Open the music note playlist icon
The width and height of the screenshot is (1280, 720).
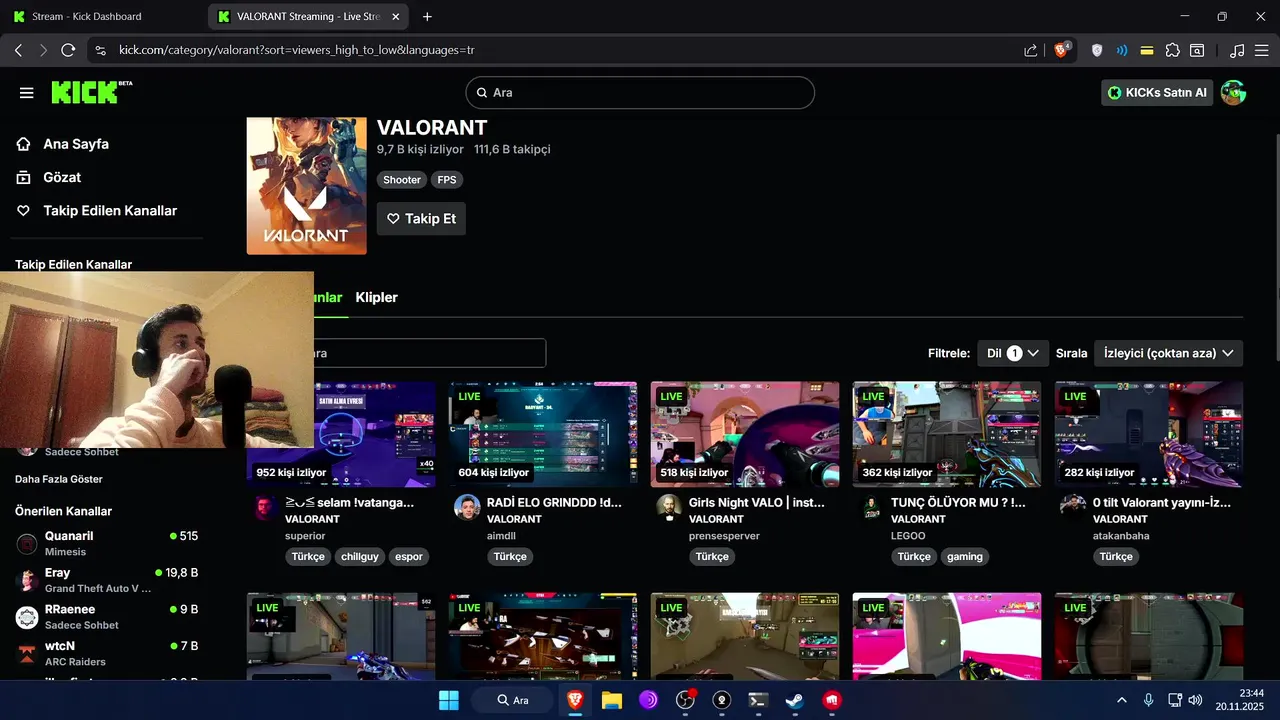(1237, 50)
